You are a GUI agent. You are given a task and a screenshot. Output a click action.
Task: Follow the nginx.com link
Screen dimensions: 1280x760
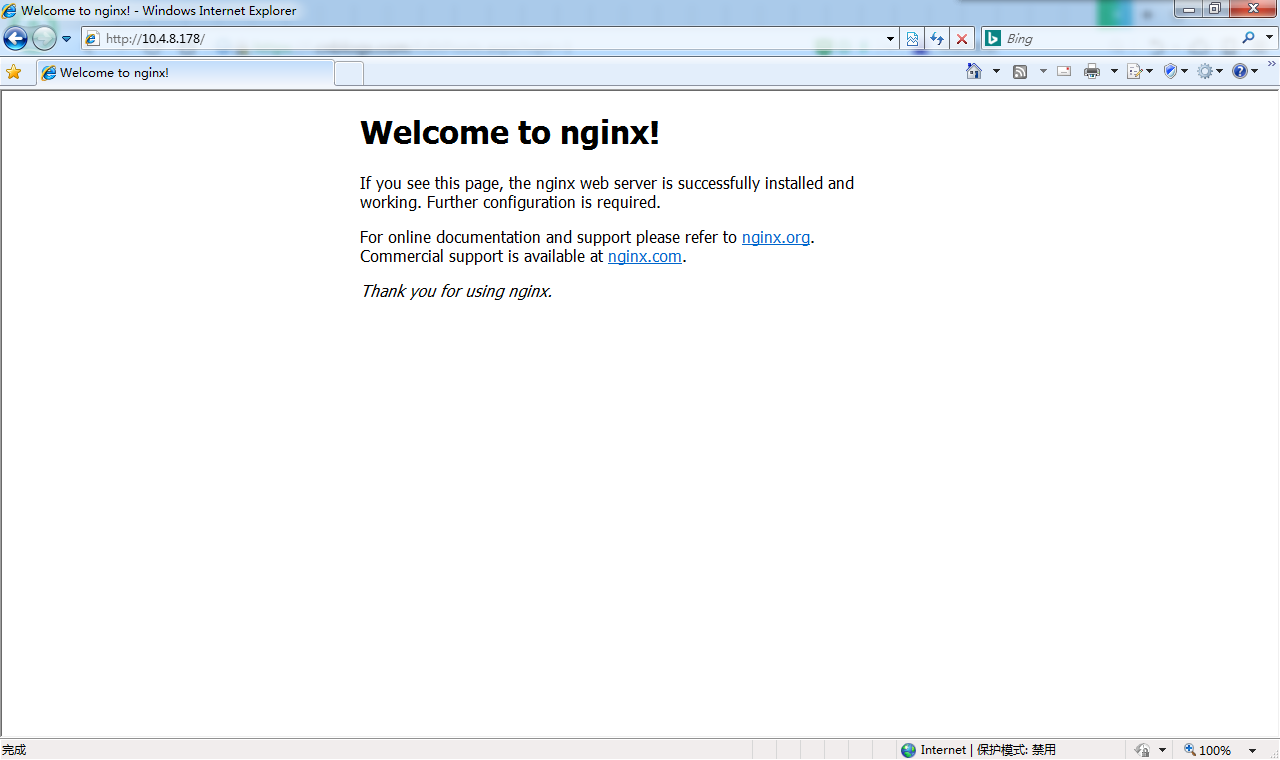point(645,256)
